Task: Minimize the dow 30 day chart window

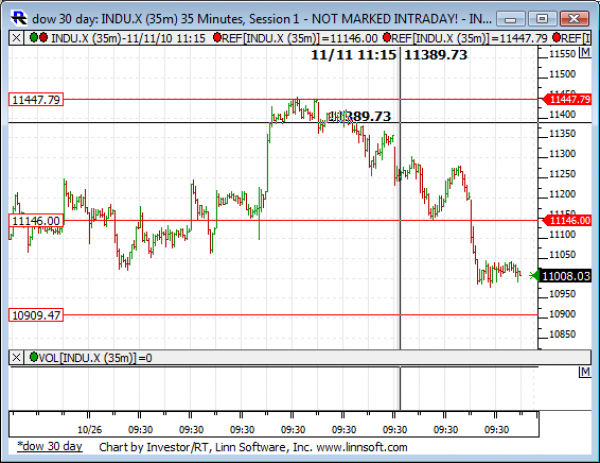Action: pos(511,18)
